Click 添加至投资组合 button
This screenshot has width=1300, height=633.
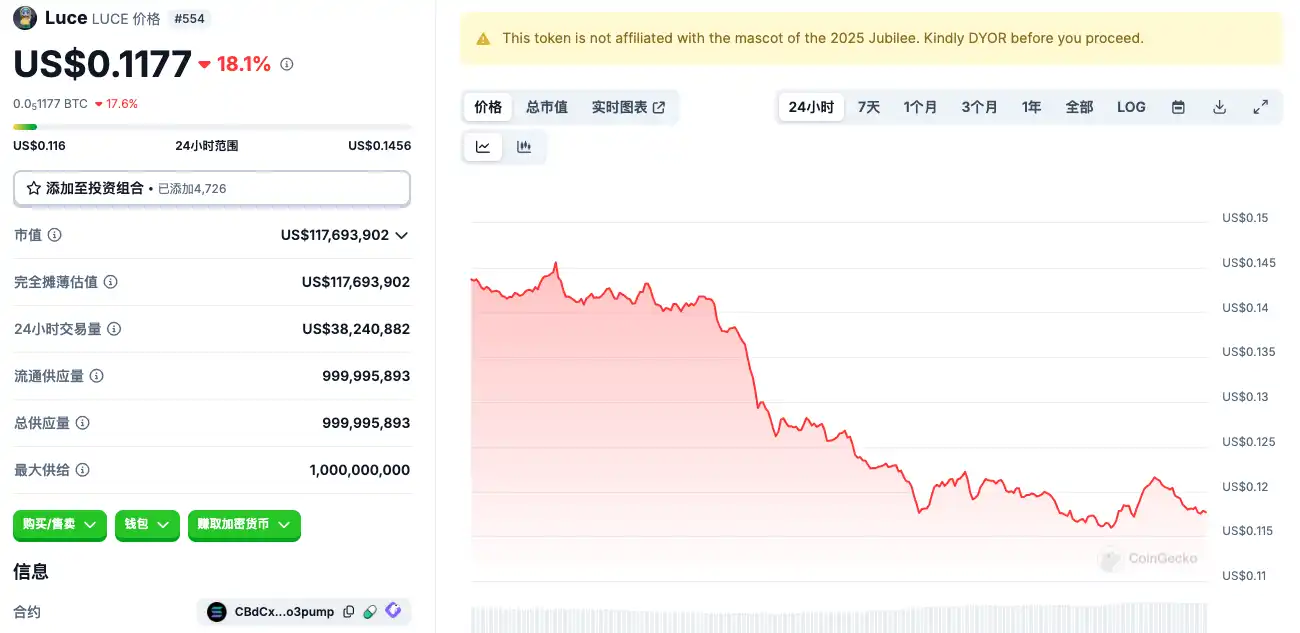point(211,188)
